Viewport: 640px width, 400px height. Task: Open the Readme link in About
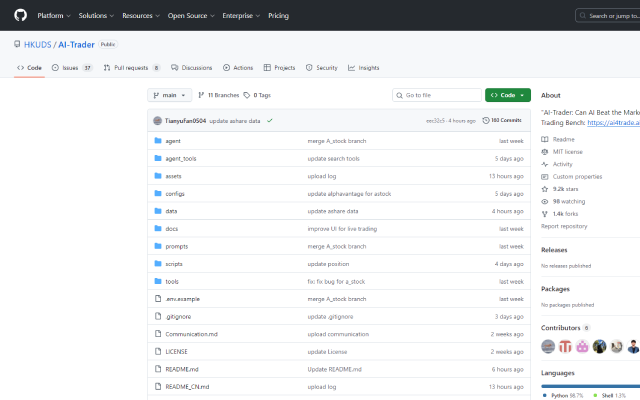(x=563, y=139)
